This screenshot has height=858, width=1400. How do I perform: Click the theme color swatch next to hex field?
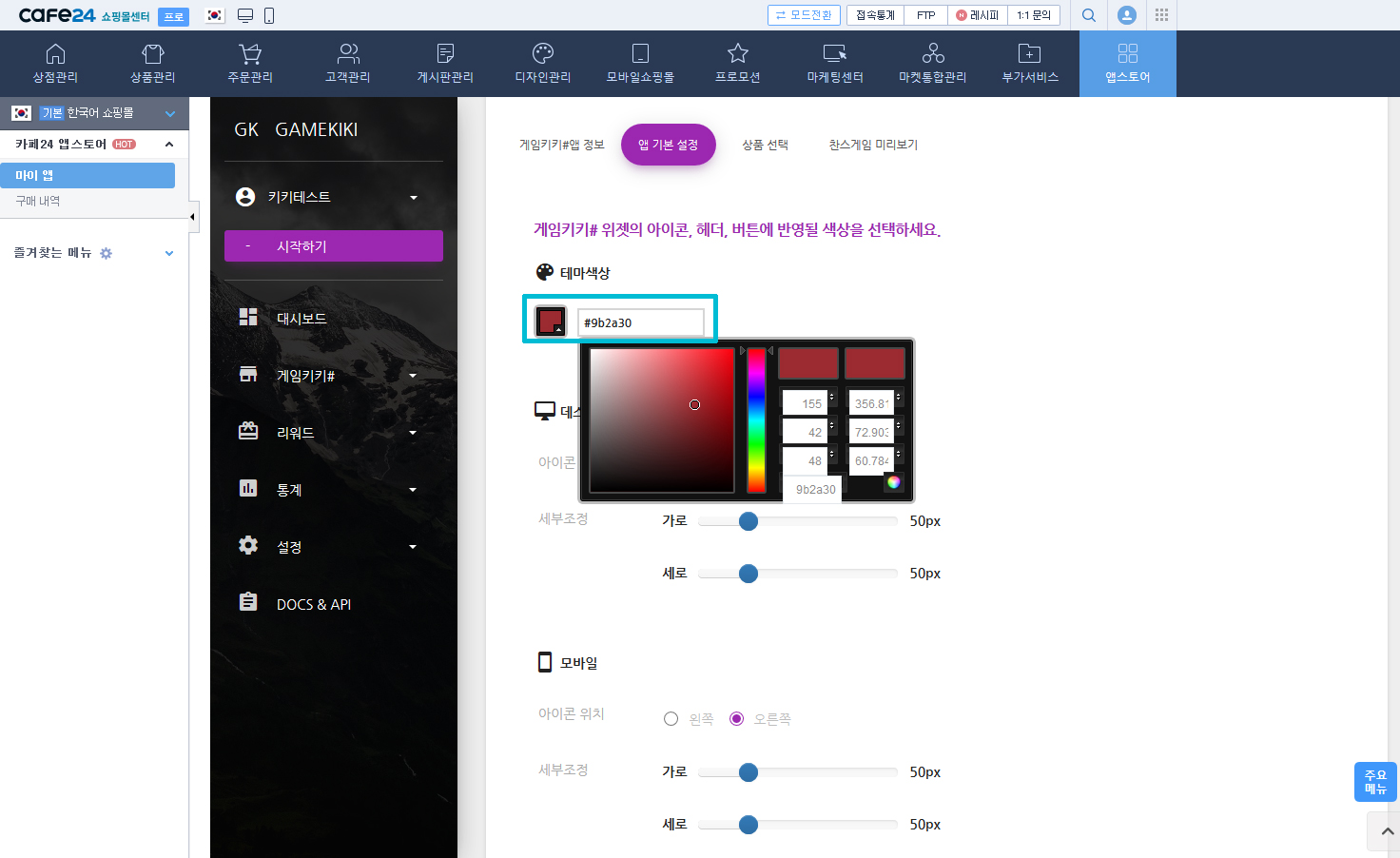pyautogui.click(x=551, y=322)
